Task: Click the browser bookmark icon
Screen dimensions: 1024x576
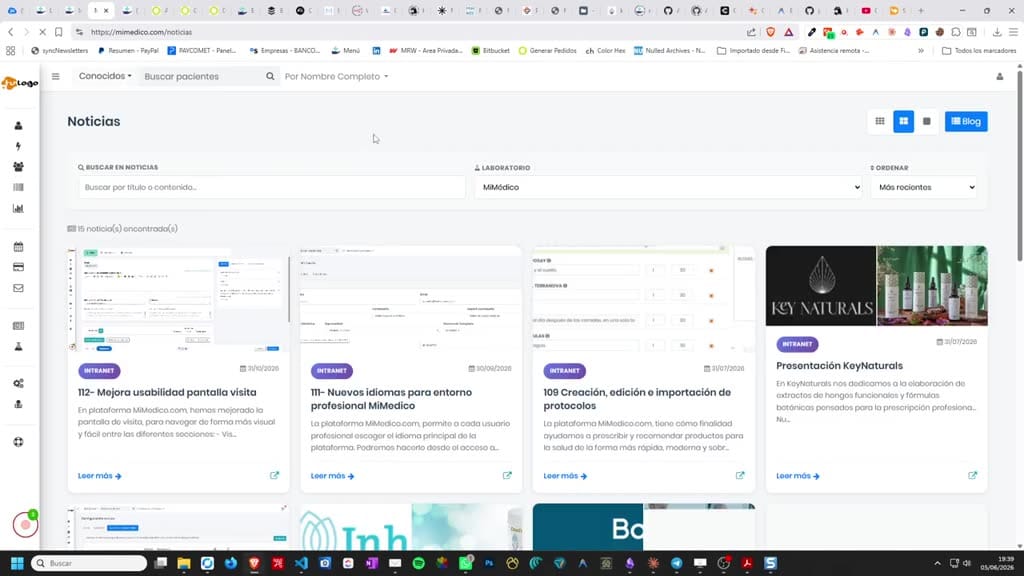Action: pos(59,32)
